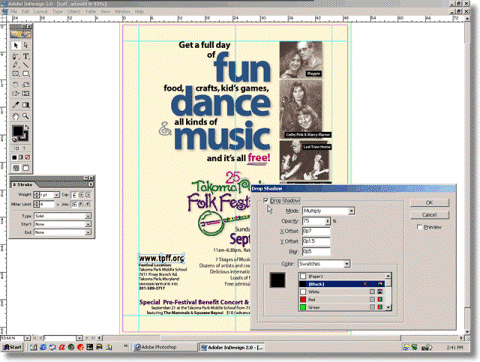Click Cancel in Drop Shadow dialog
The height and width of the screenshot is (362, 480).
pos(429,215)
